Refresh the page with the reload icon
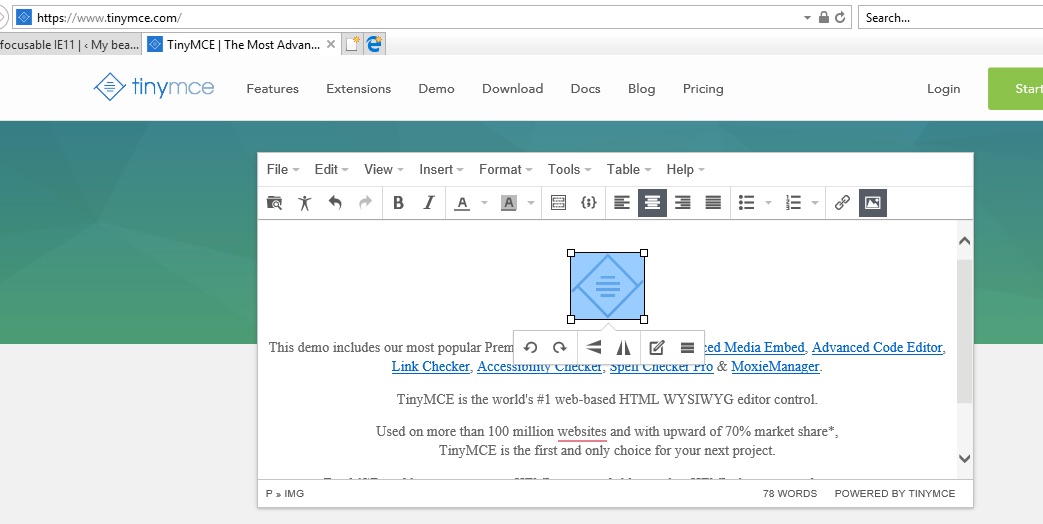The width and height of the screenshot is (1043, 524). 840,17
